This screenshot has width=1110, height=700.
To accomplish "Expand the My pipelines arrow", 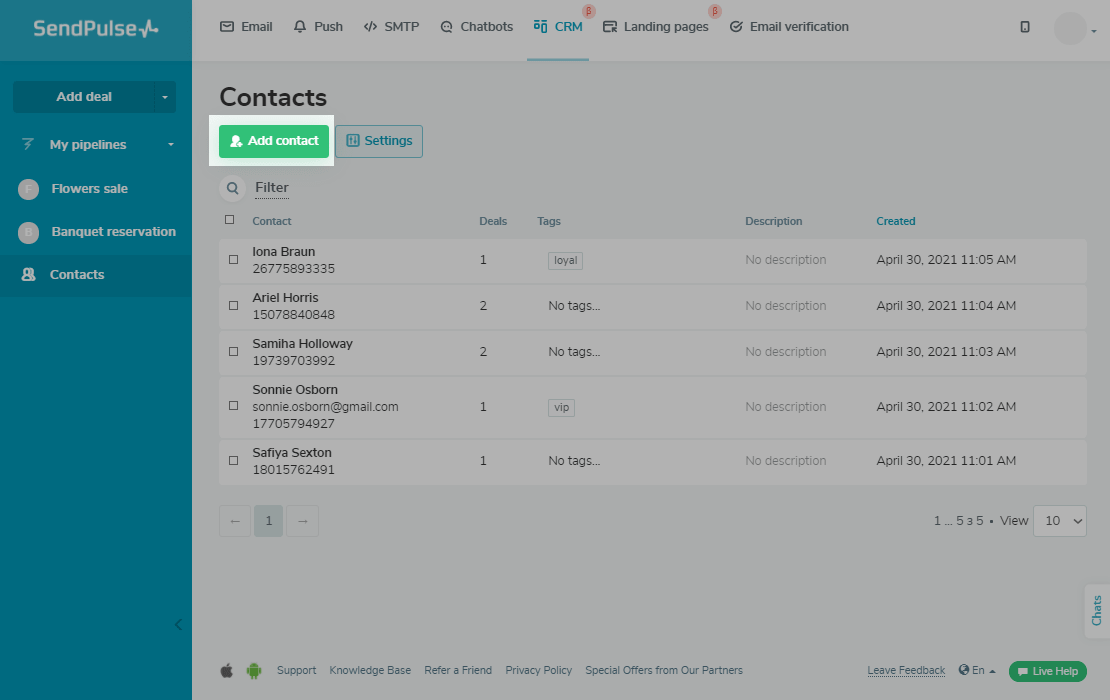I will point(171,145).
